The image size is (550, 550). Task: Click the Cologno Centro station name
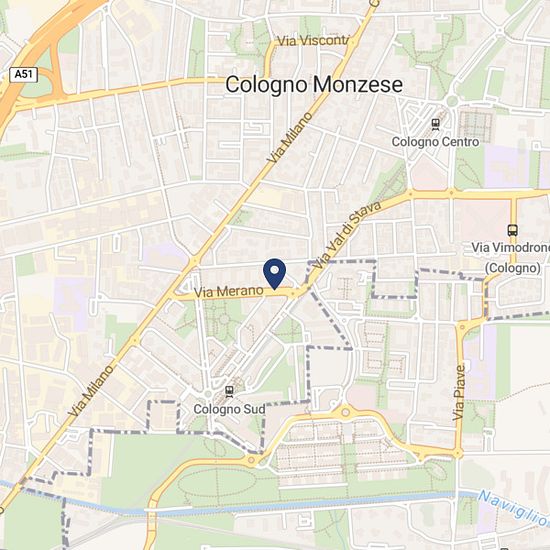pyautogui.click(x=435, y=142)
